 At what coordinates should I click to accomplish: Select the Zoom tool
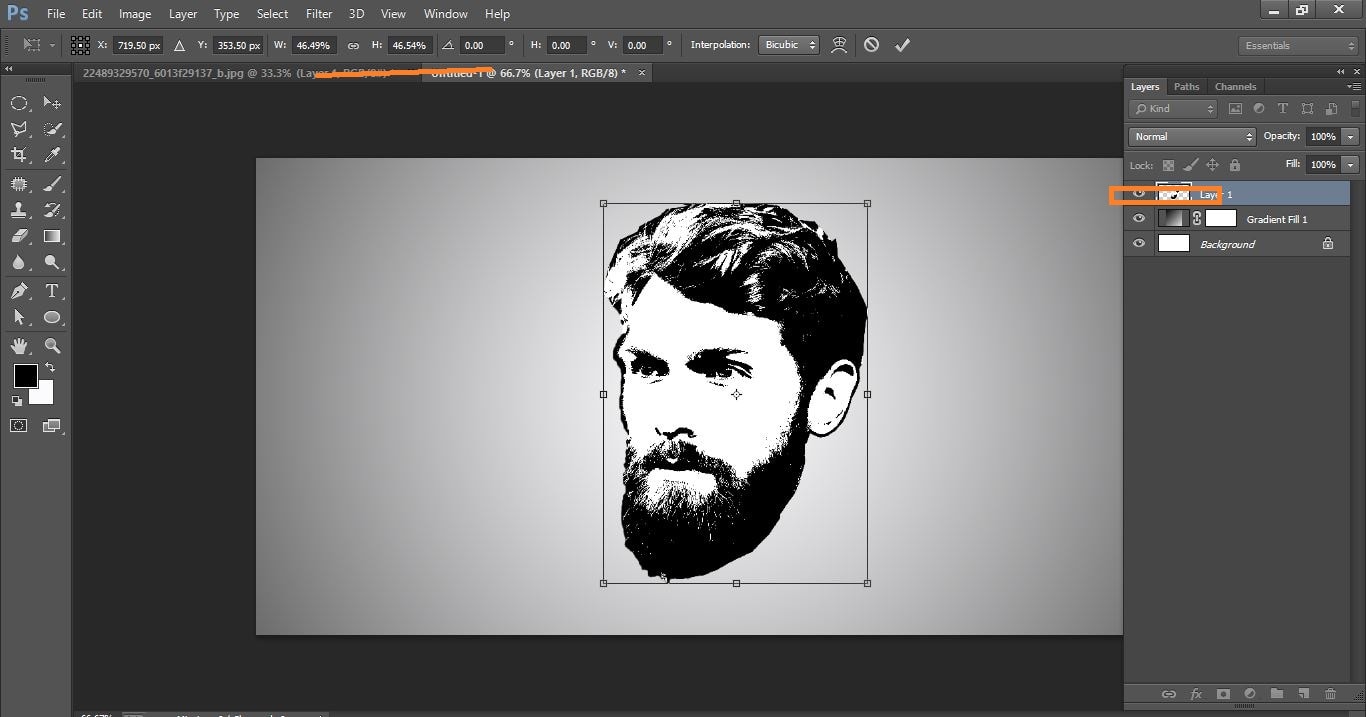click(x=52, y=345)
